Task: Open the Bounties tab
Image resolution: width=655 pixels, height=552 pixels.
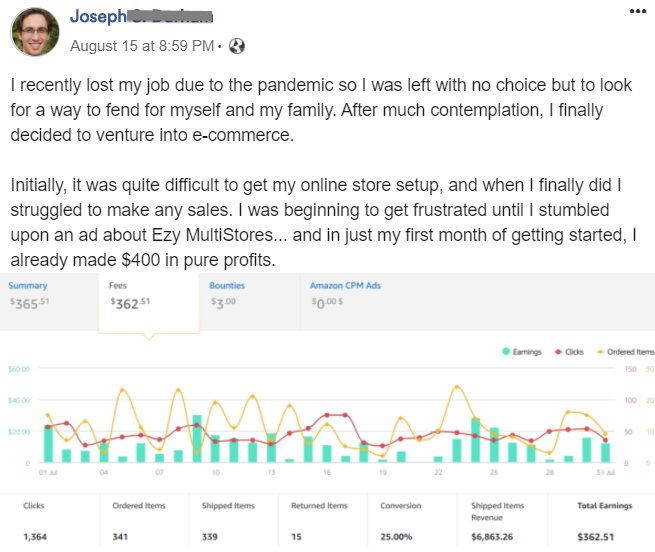Action: 227,292
